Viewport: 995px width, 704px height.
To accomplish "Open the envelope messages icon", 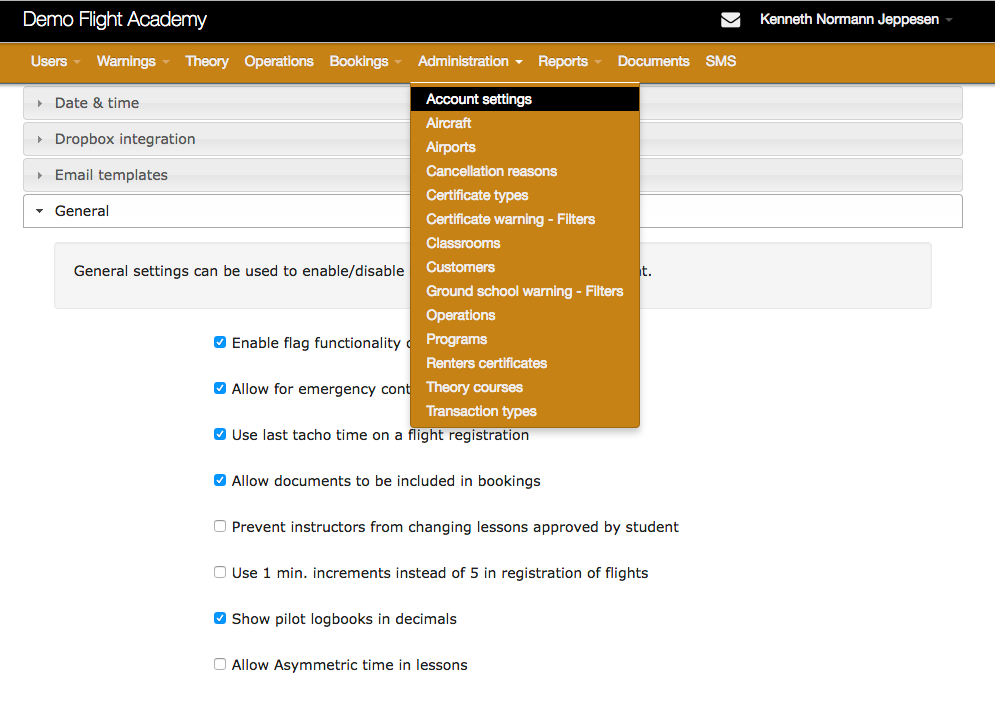I will (x=730, y=20).
